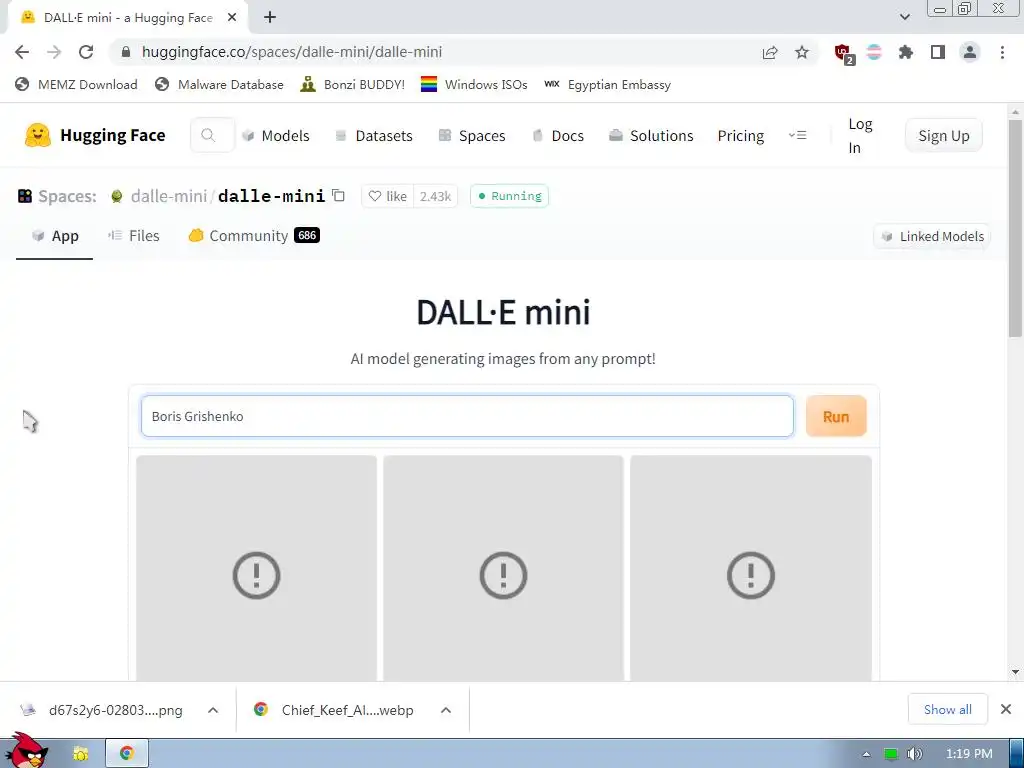Close the DALL·E mini browser tab

pos(231,18)
